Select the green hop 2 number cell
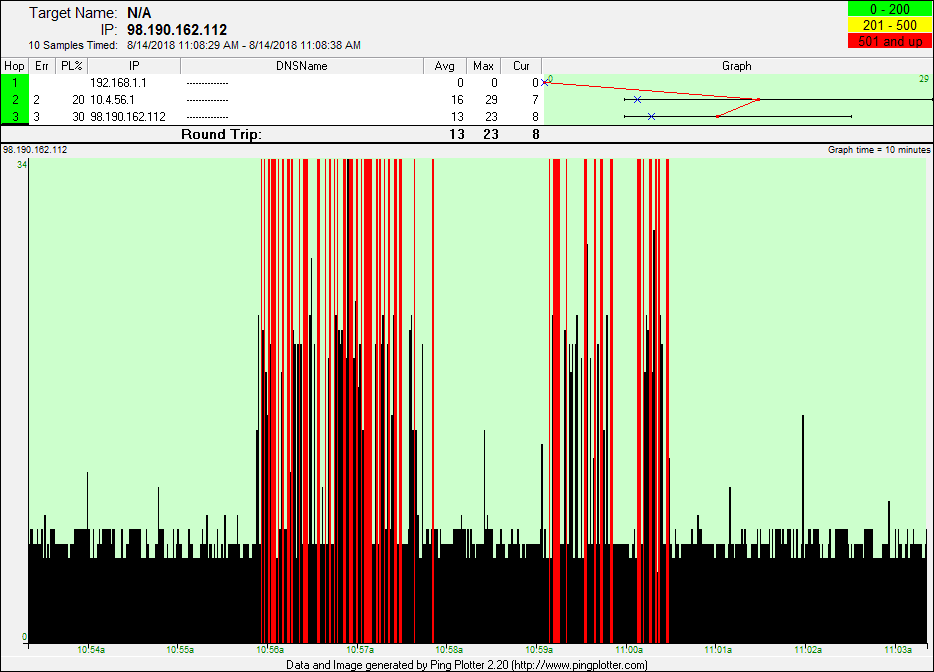The height and width of the screenshot is (672, 934). [14, 100]
